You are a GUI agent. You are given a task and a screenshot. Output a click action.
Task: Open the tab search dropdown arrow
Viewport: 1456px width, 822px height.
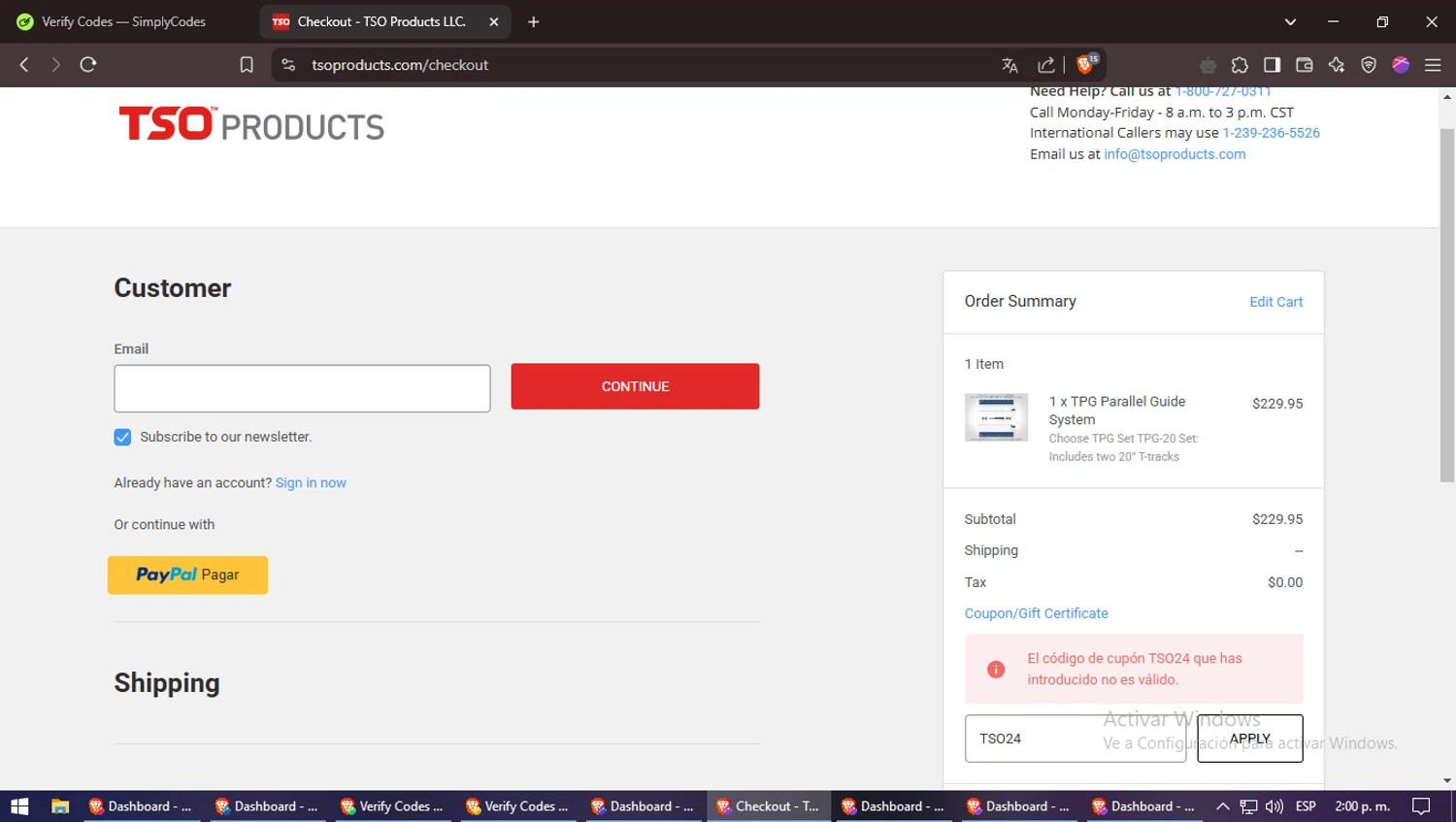point(1290,21)
